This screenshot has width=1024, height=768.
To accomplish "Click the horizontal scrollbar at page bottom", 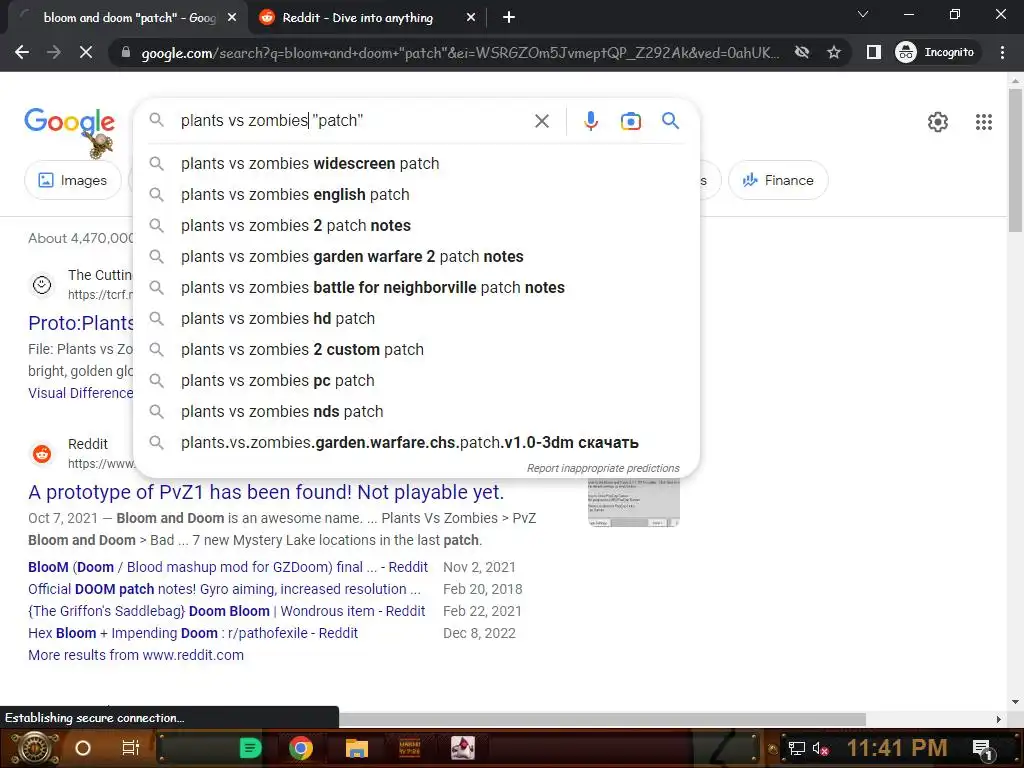I will (601, 719).
